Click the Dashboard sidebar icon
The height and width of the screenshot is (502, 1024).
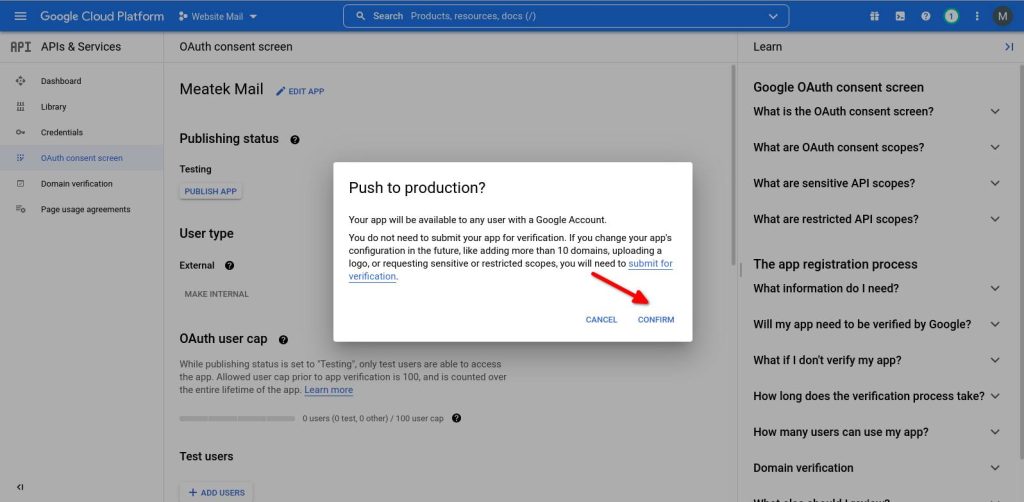[x=20, y=81]
